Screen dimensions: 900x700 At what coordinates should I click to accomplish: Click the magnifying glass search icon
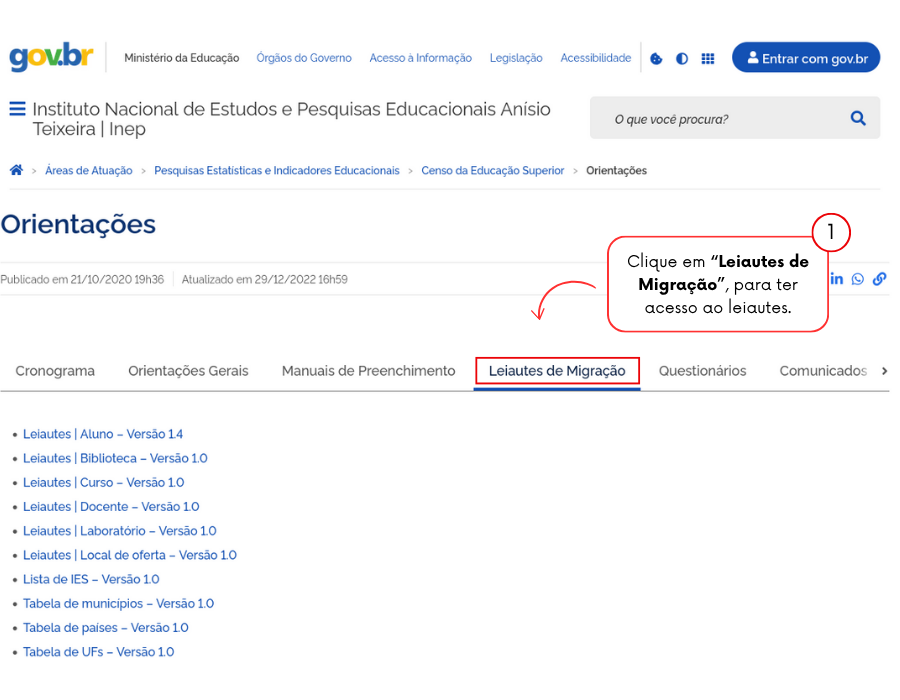(858, 118)
